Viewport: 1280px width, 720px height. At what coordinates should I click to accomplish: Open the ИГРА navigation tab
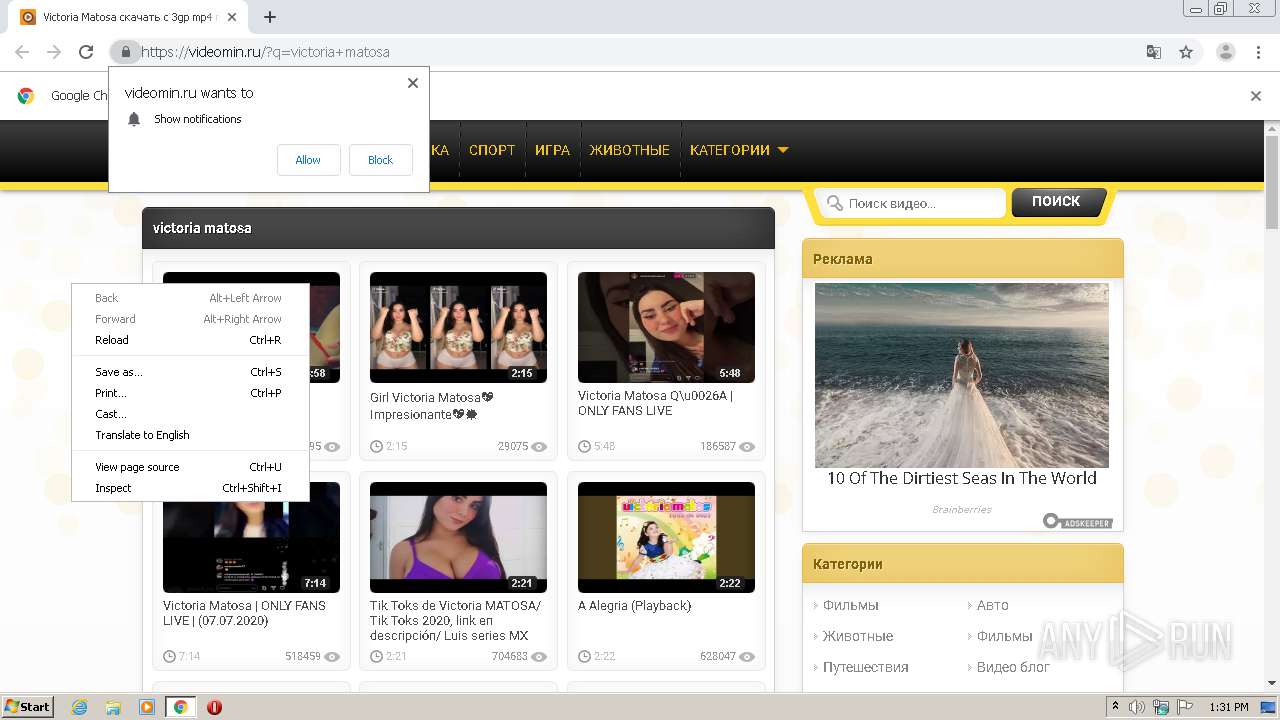pos(552,150)
